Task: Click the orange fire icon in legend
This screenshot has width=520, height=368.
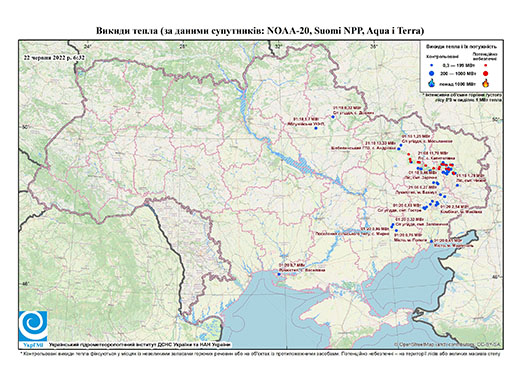Action: [486, 83]
